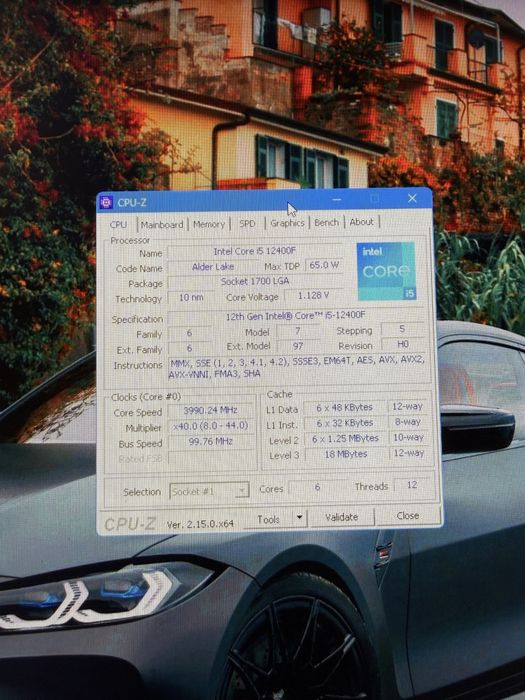The image size is (525, 700).
Task: Click the Specification field 12th Gen Intel Core
Action: [x=295, y=316]
